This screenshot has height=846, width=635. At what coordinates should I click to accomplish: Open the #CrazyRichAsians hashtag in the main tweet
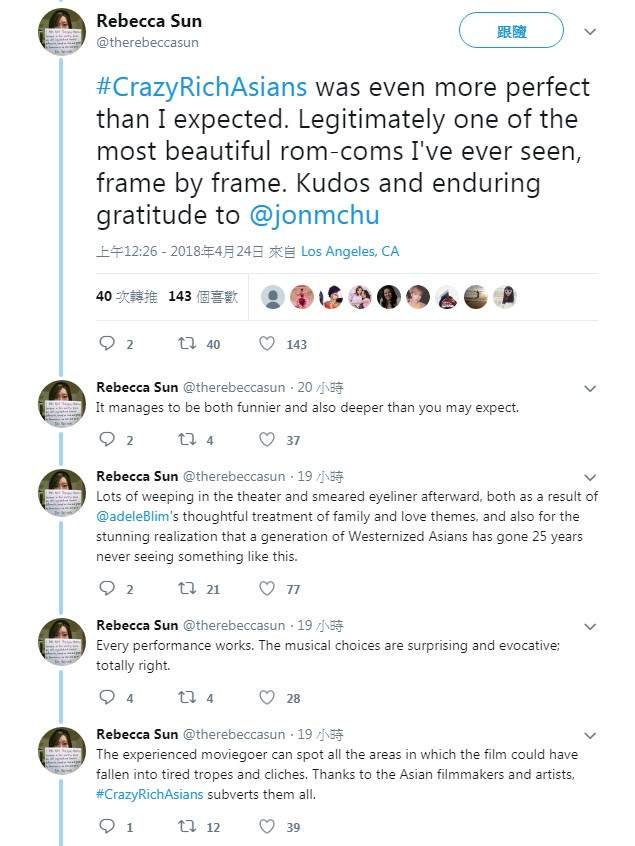(201, 85)
